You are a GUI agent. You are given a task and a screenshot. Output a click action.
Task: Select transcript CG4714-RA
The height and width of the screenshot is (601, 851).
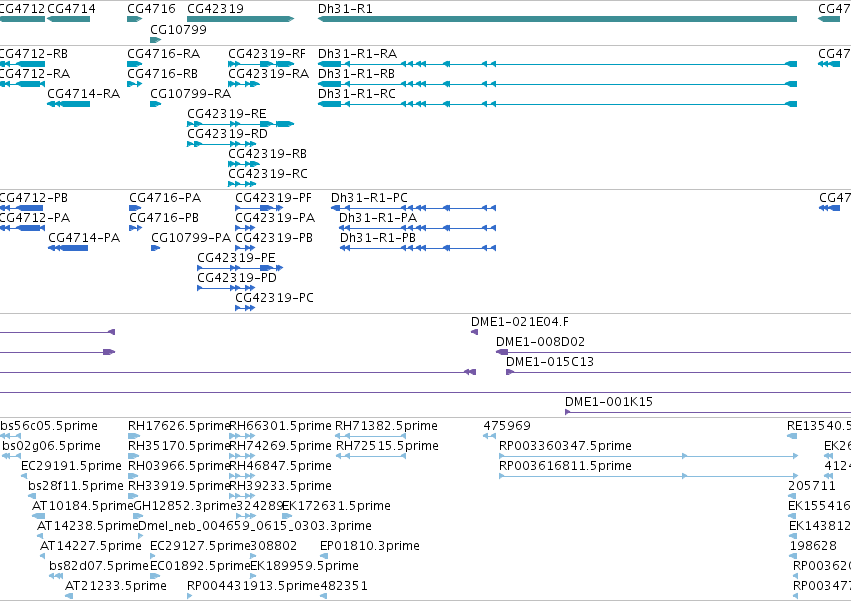[x=68, y=104]
